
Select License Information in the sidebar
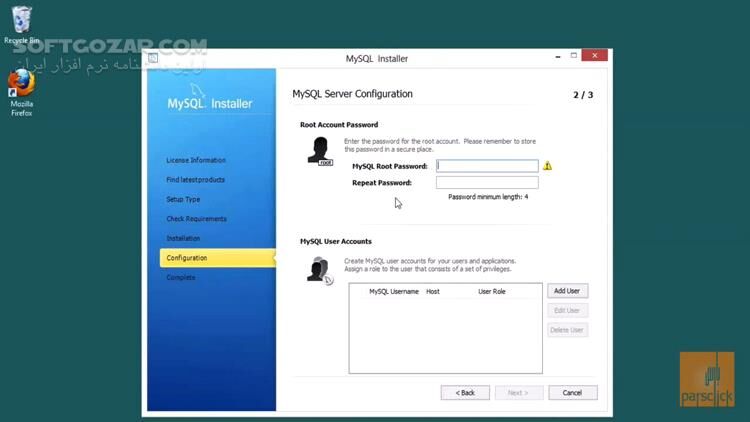[x=196, y=160]
